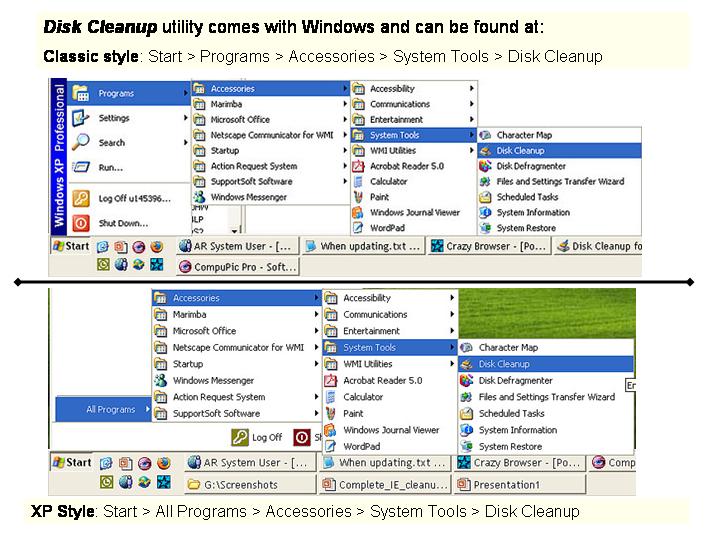Click the Acrobat Reader 5.0 icon in Classic Accessories menu

358,166
